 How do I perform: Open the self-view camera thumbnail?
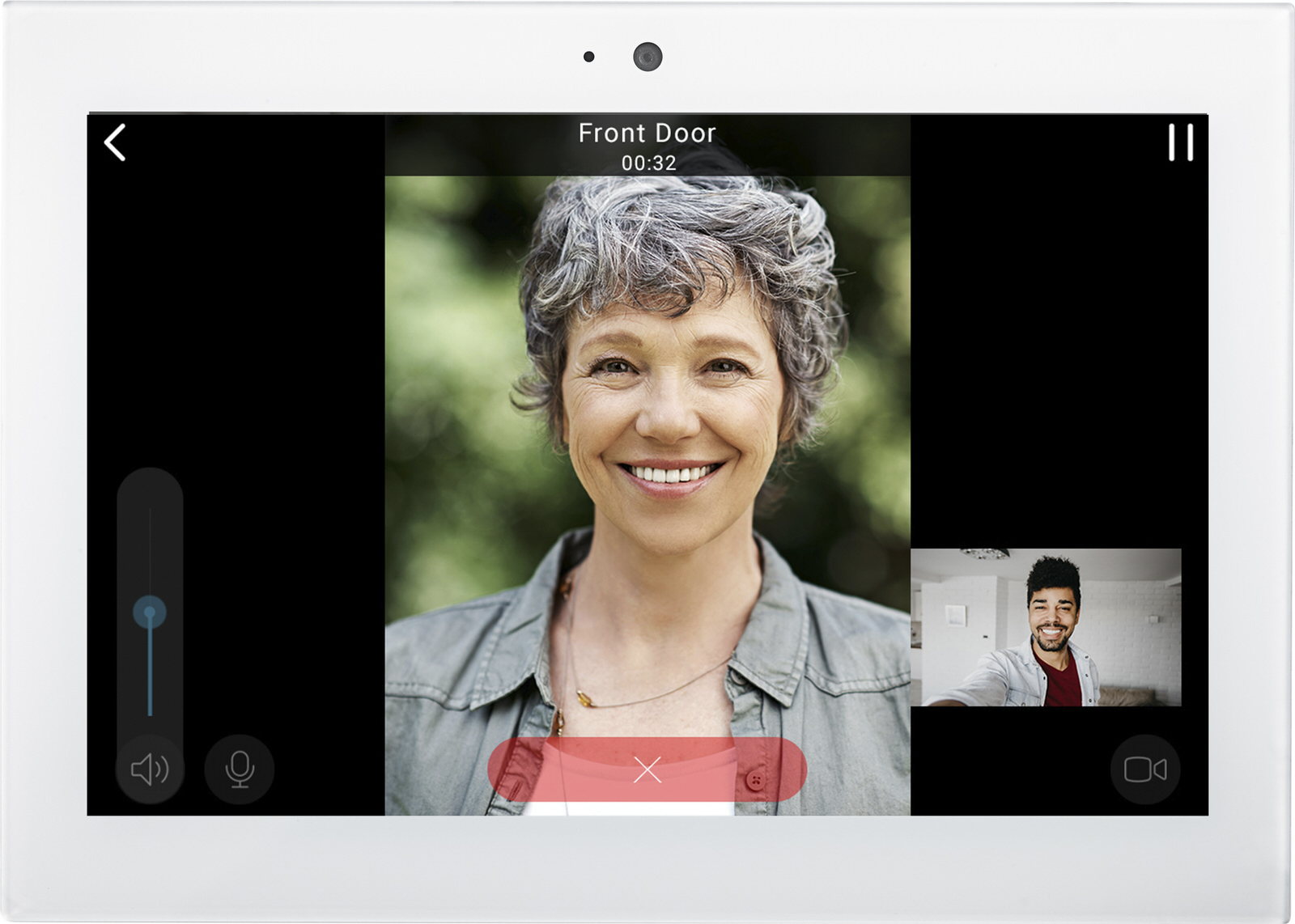click(x=1046, y=627)
